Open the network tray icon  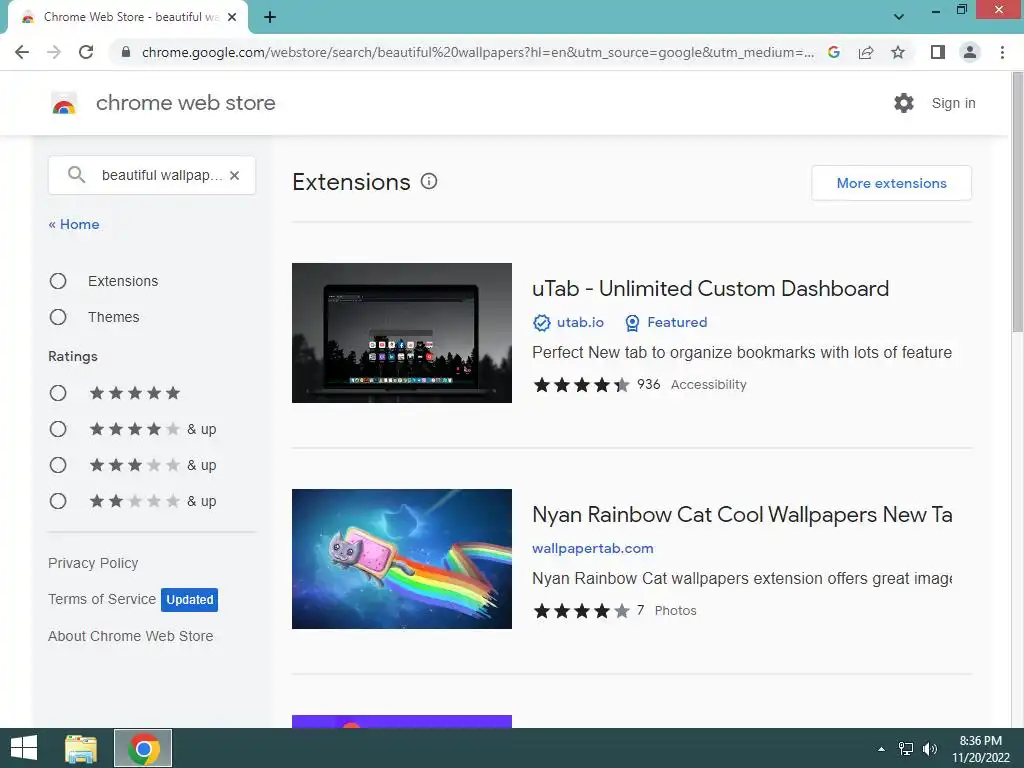(x=906, y=749)
